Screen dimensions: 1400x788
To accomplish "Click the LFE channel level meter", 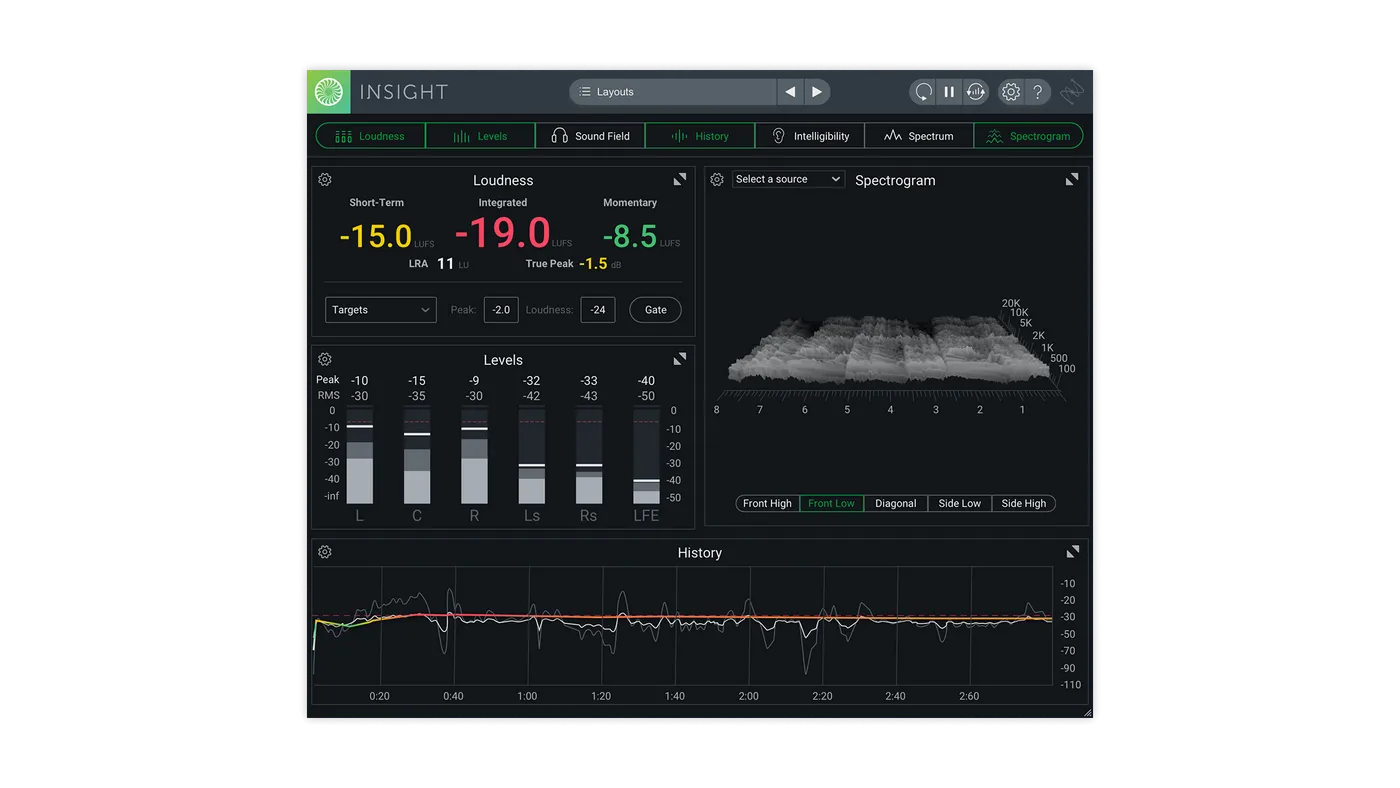I will click(x=647, y=456).
